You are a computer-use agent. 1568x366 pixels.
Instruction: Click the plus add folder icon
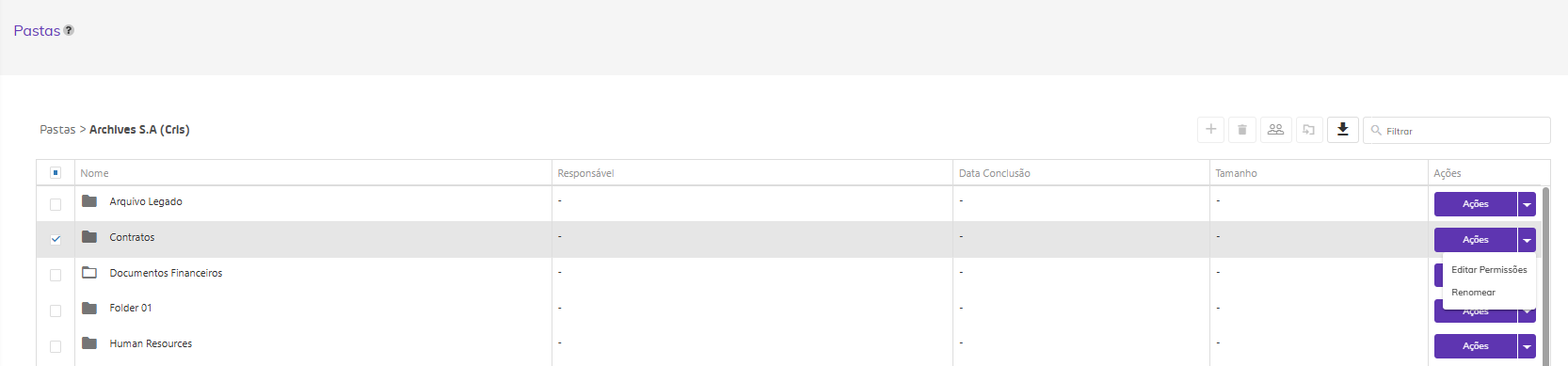click(x=1211, y=130)
